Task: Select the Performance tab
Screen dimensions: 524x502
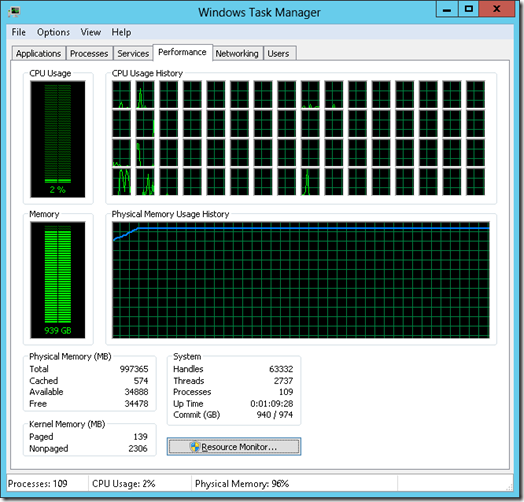Action: pyautogui.click(x=182, y=52)
